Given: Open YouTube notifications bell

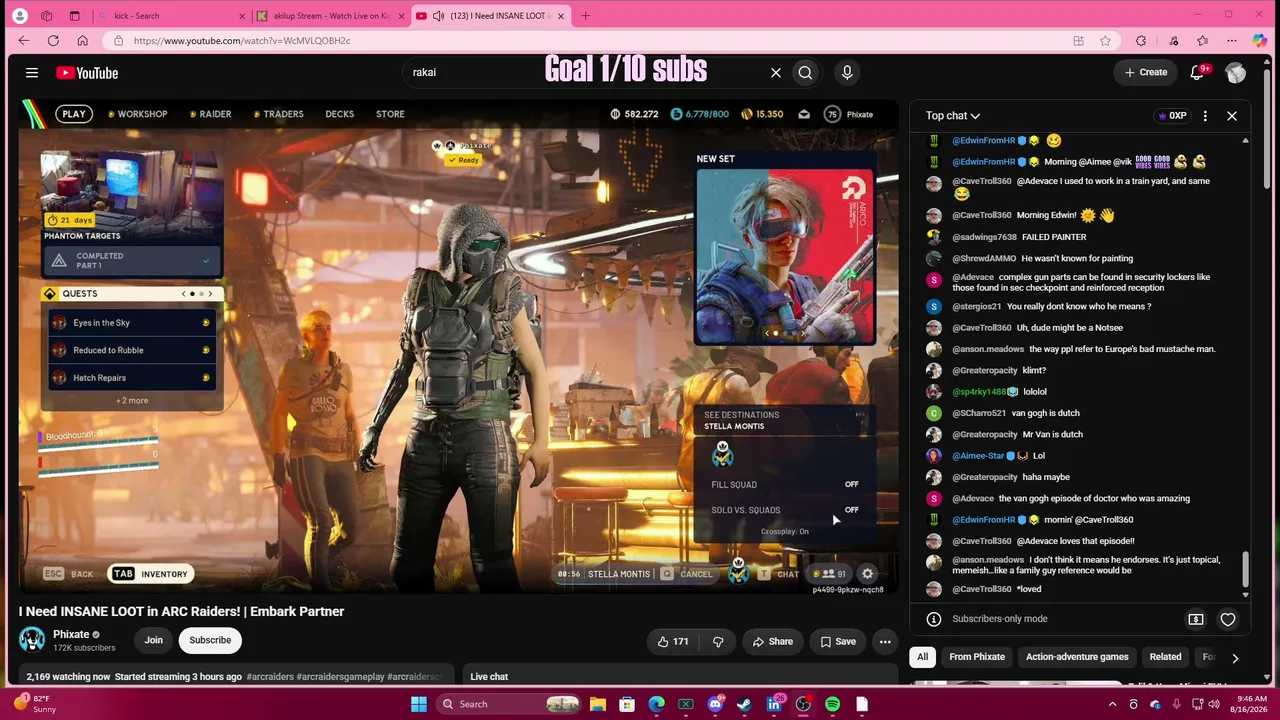Looking at the screenshot, I should pyautogui.click(x=1197, y=72).
